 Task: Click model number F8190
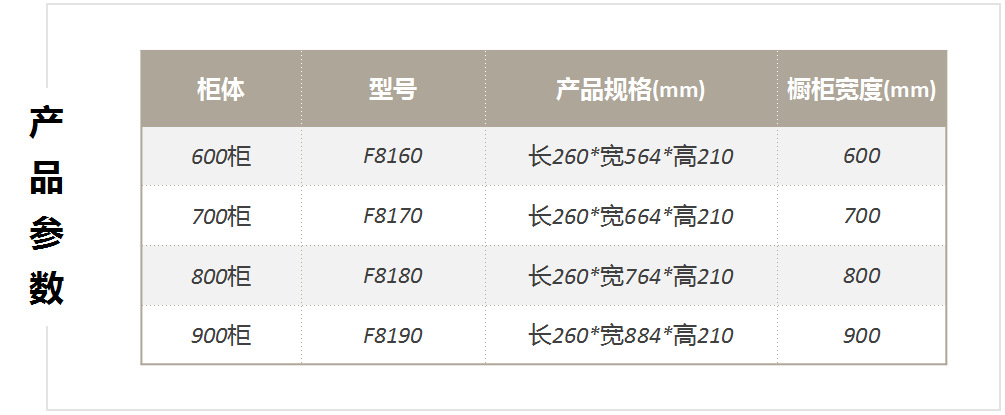click(393, 336)
